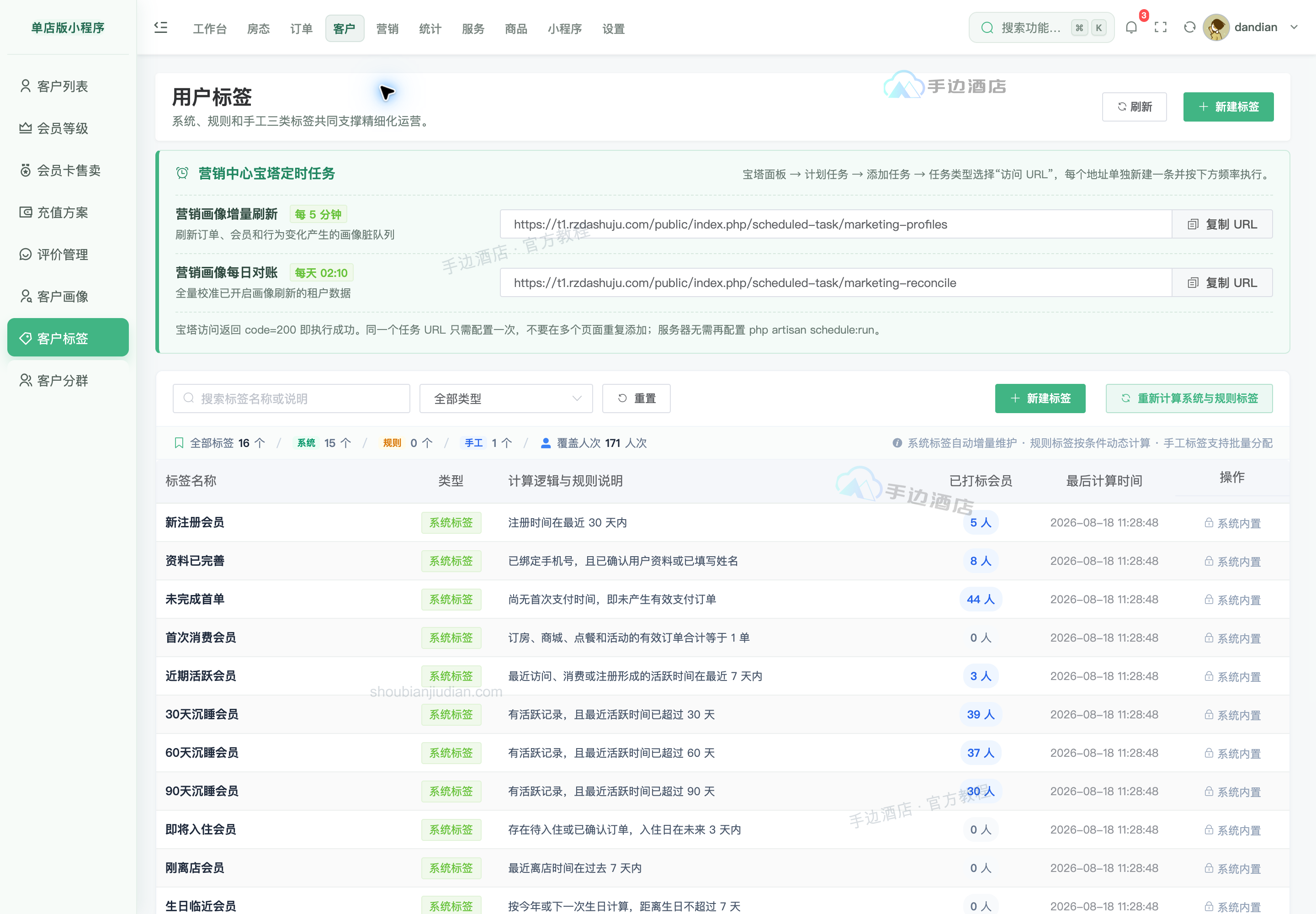The width and height of the screenshot is (1316, 914).
Task: Open the 房态 top tab
Action: click(x=258, y=29)
